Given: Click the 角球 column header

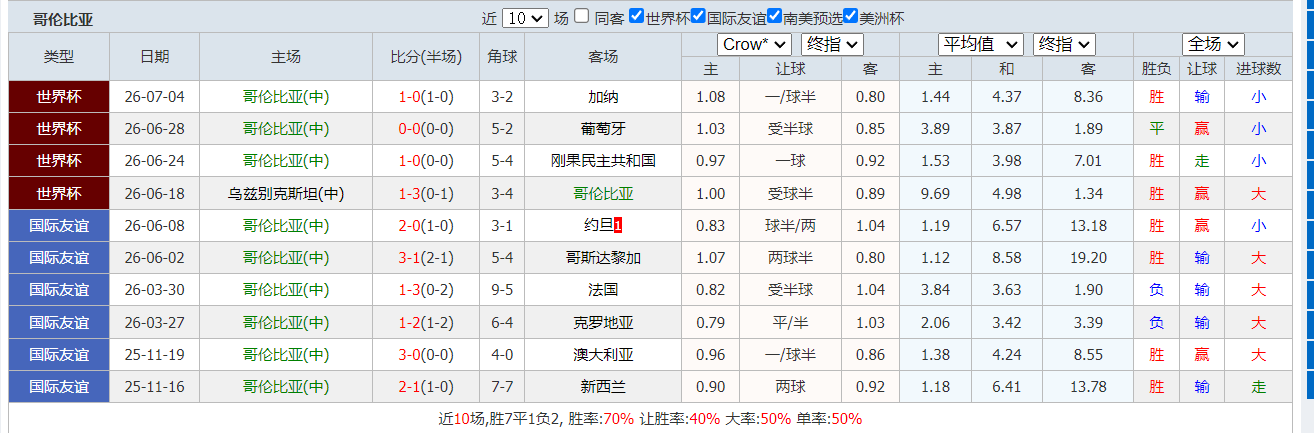Looking at the screenshot, I should pyautogui.click(x=502, y=57).
